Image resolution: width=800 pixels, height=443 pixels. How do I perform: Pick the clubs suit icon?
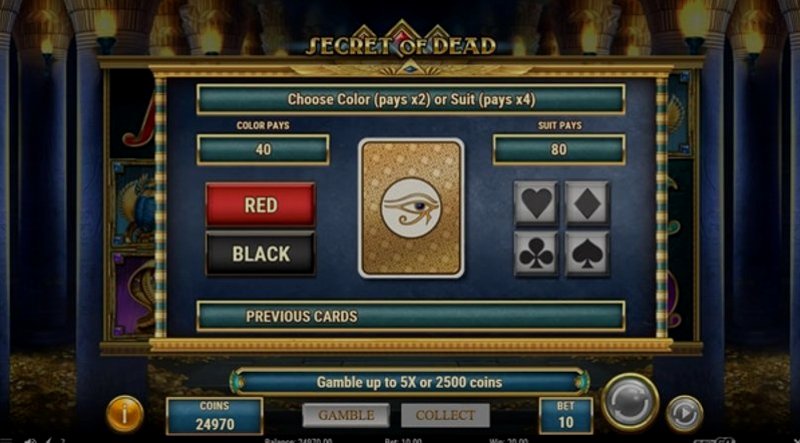pos(536,254)
